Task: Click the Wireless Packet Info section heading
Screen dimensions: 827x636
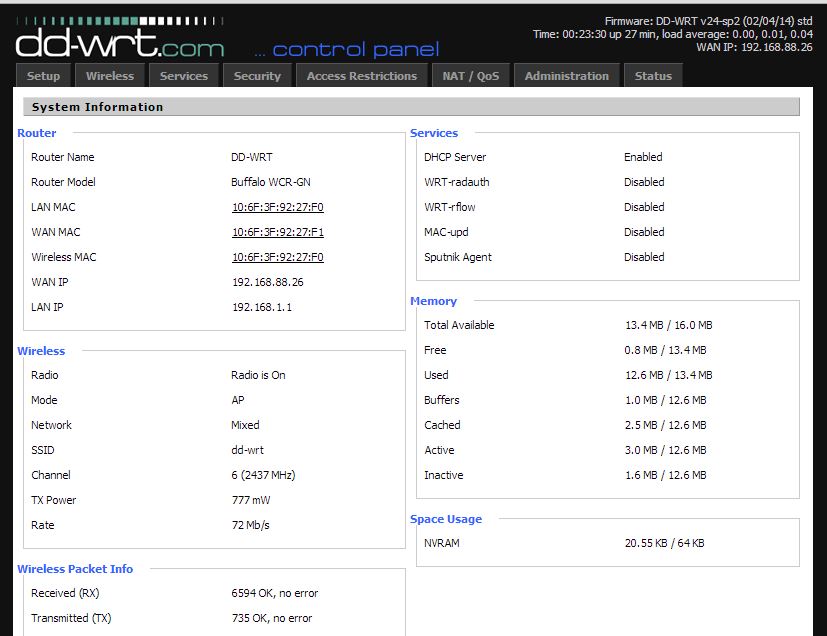Action: click(75, 569)
